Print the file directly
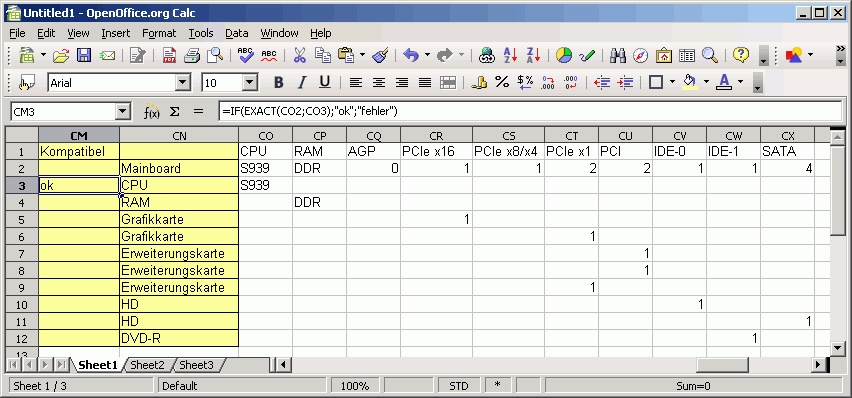This screenshot has height=398, width=852. coord(192,55)
